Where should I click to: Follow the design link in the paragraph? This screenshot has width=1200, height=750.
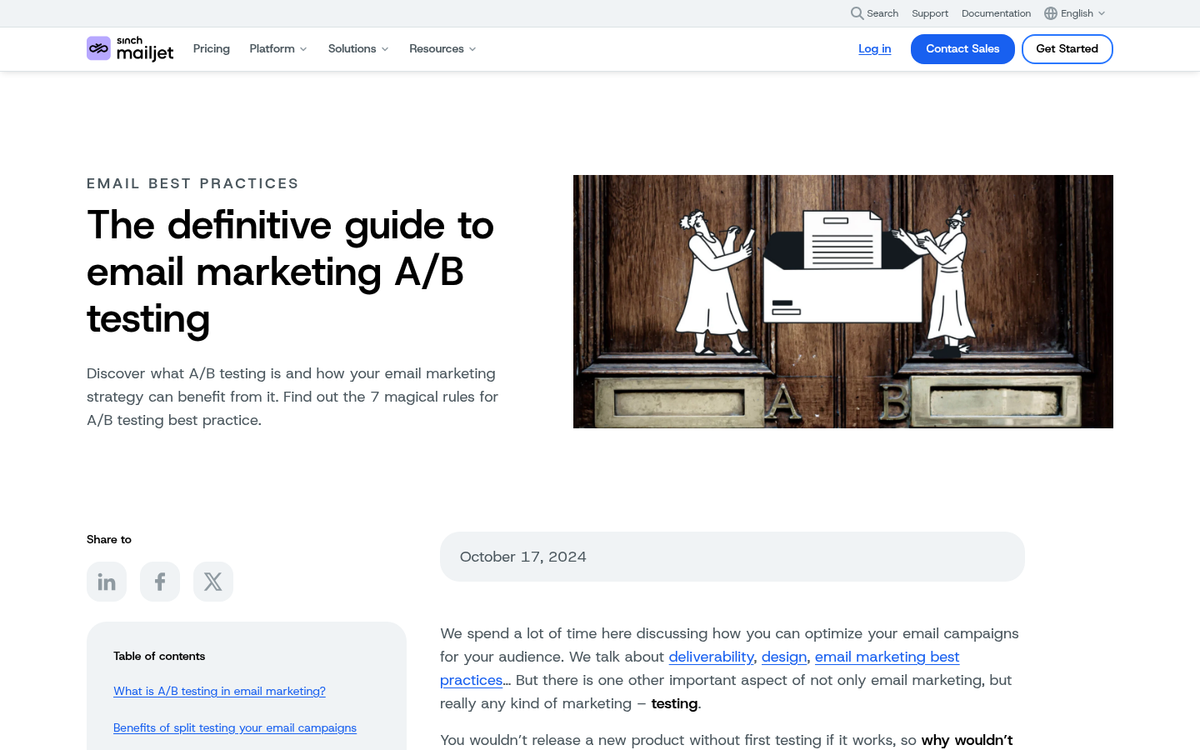(x=784, y=657)
